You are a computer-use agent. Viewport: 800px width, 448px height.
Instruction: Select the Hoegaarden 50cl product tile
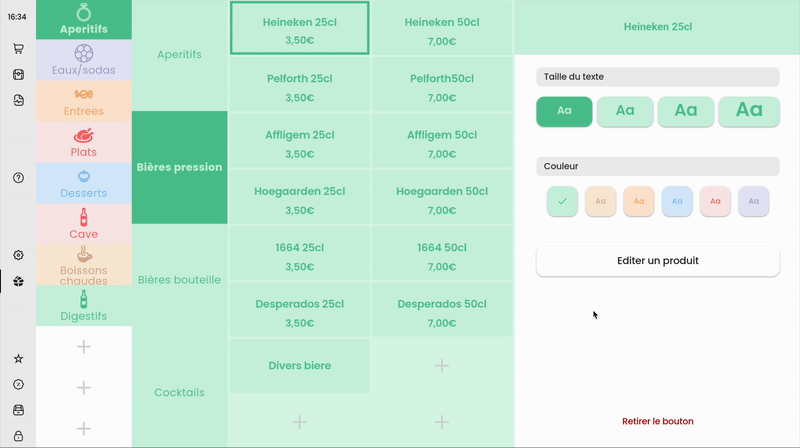(441, 198)
